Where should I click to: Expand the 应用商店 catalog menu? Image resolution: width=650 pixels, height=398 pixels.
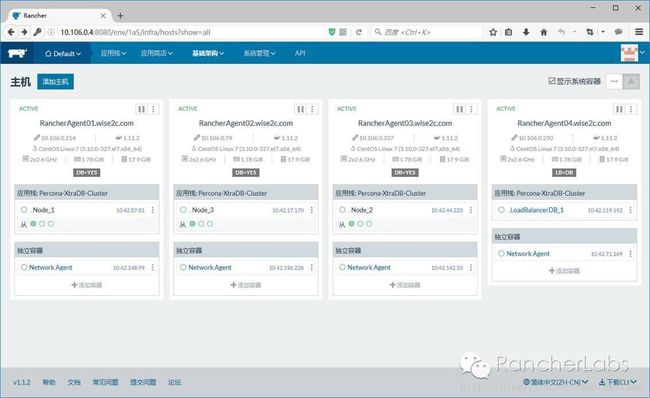157,53
